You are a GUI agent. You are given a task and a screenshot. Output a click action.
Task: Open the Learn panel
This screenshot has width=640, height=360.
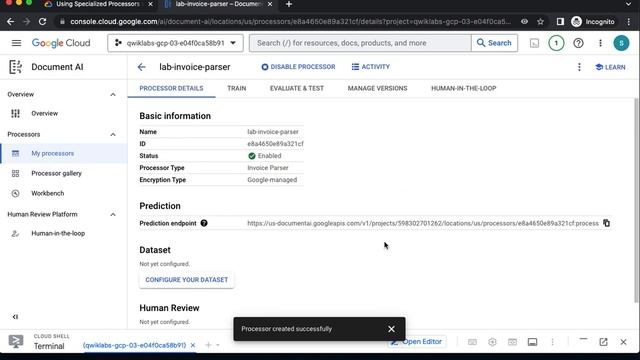pos(610,67)
